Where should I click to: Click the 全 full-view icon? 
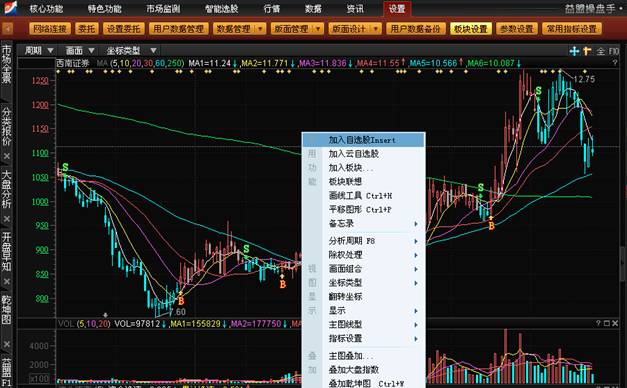point(601,51)
